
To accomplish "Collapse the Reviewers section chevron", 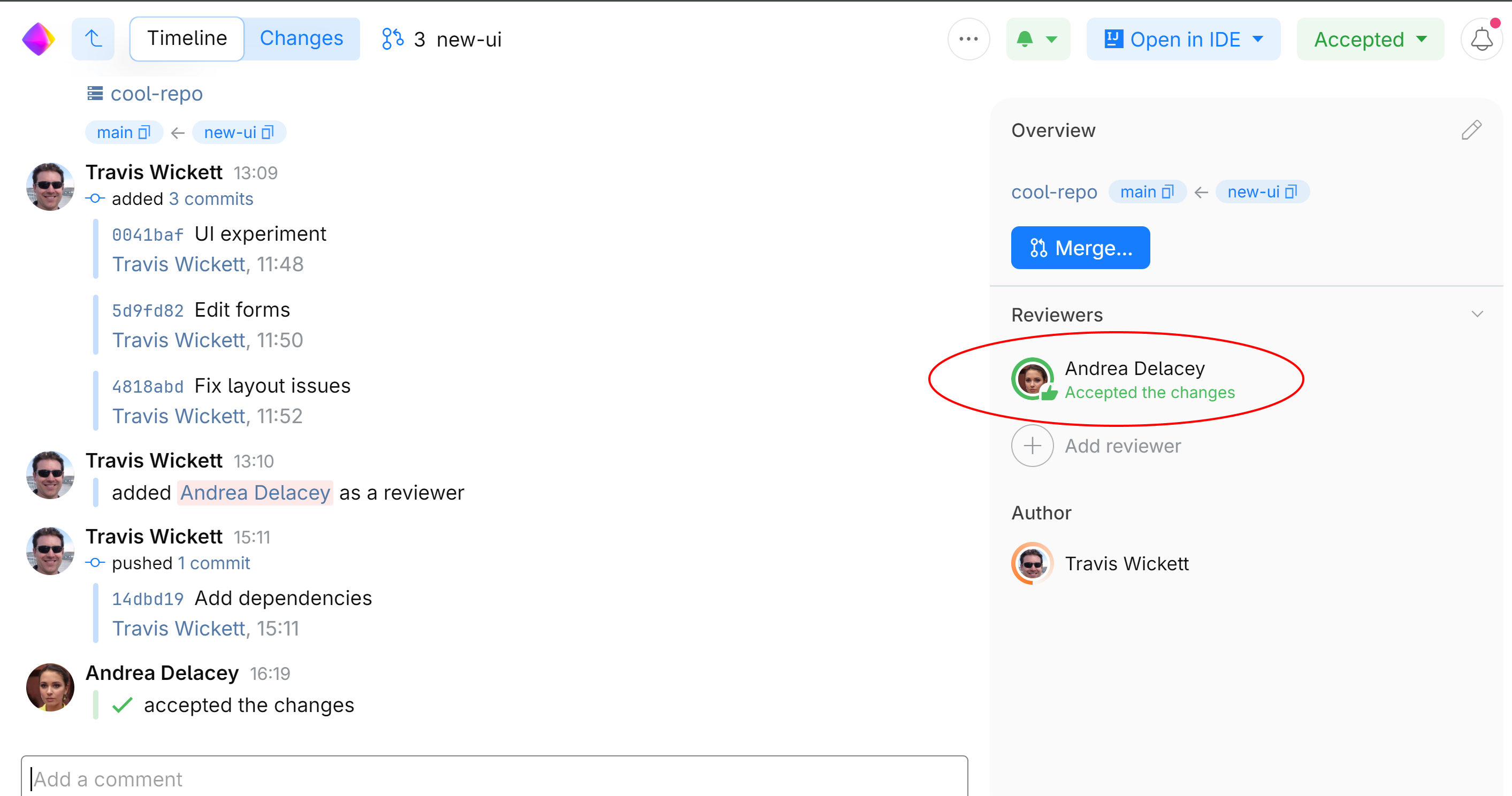I will [x=1477, y=314].
